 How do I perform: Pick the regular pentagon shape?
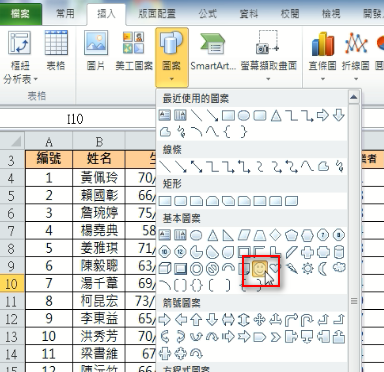291,236
